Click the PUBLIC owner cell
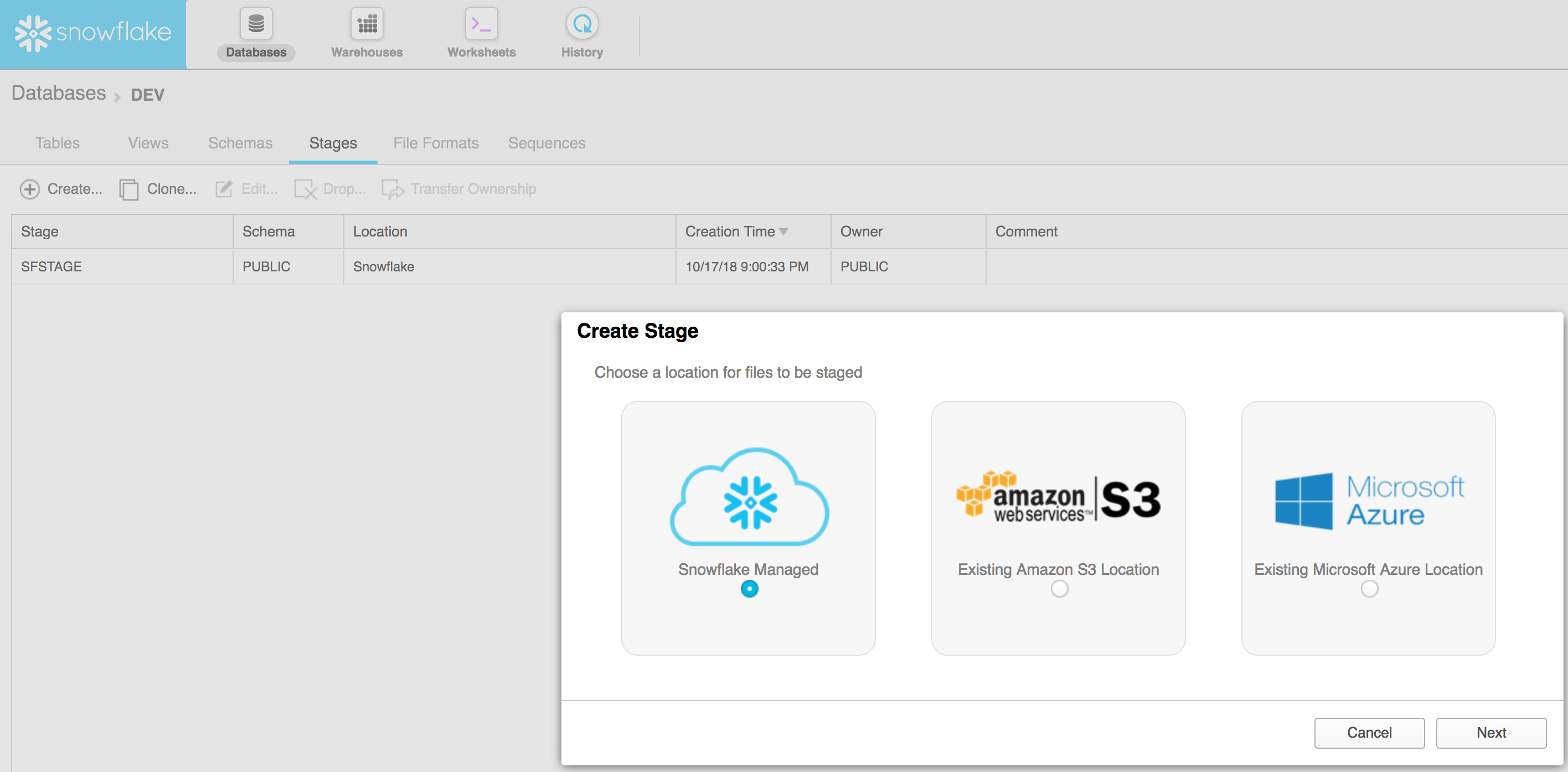1568x772 pixels. click(x=907, y=267)
